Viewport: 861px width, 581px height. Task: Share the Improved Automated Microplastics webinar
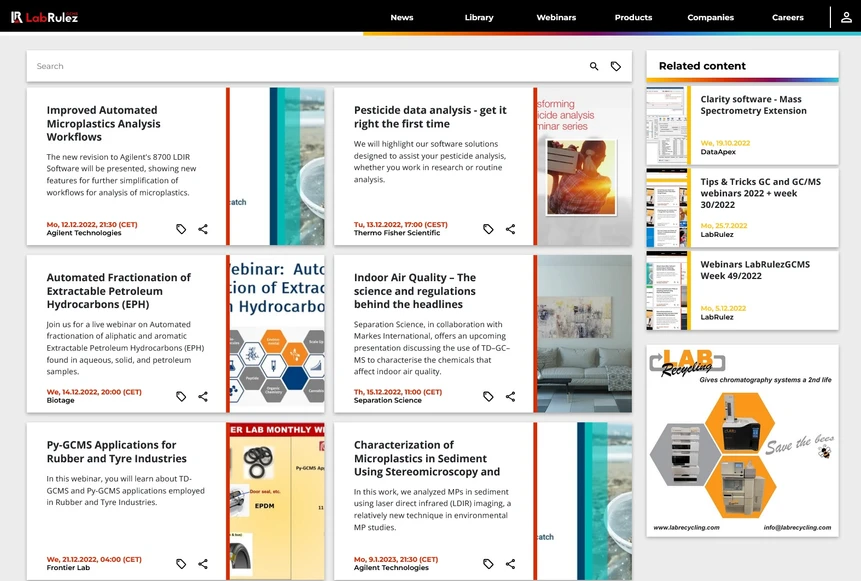[x=203, y=229]
